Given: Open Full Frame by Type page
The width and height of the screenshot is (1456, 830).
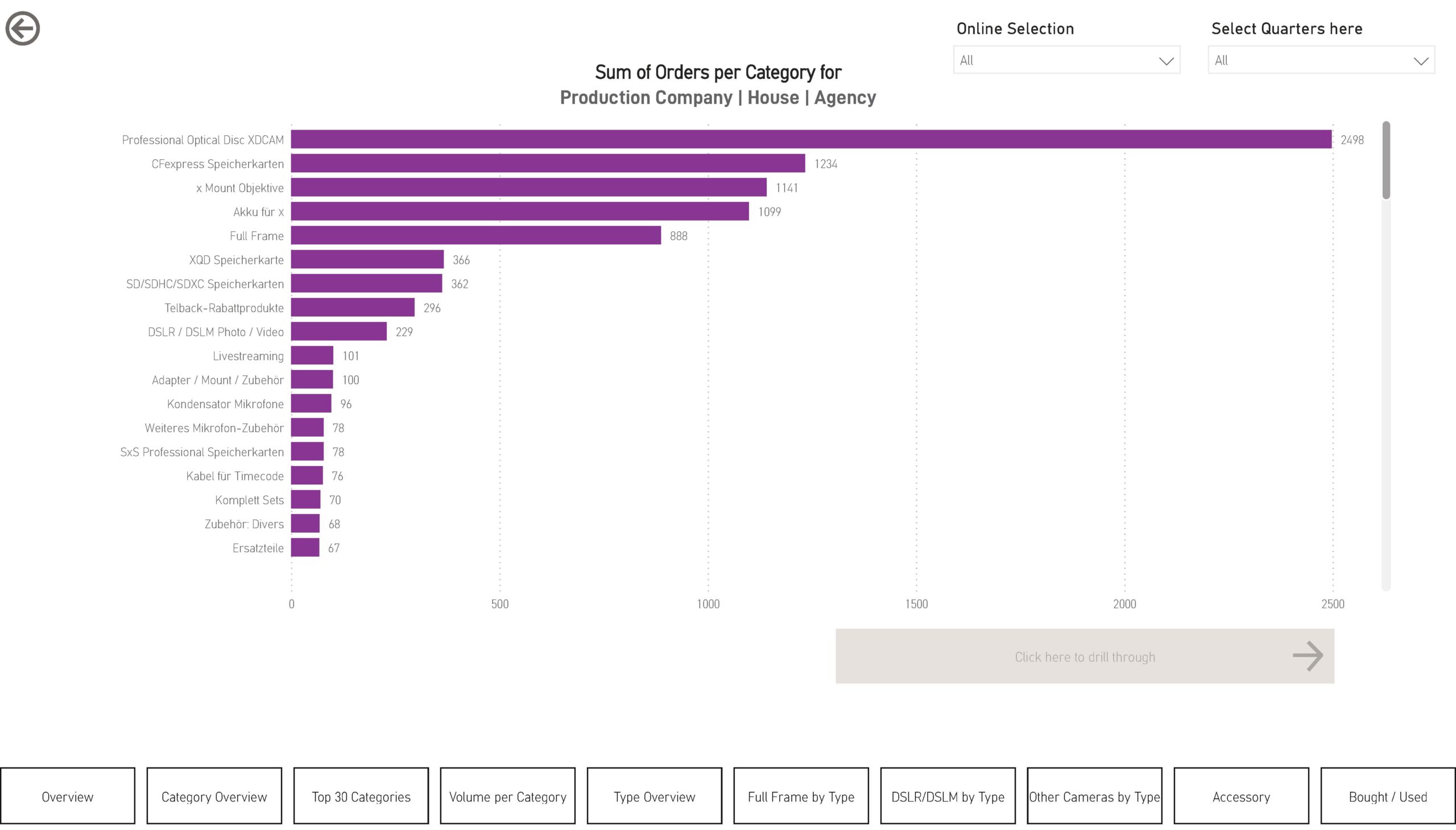Looking at the screenshot, I should [x=801, y=796].
